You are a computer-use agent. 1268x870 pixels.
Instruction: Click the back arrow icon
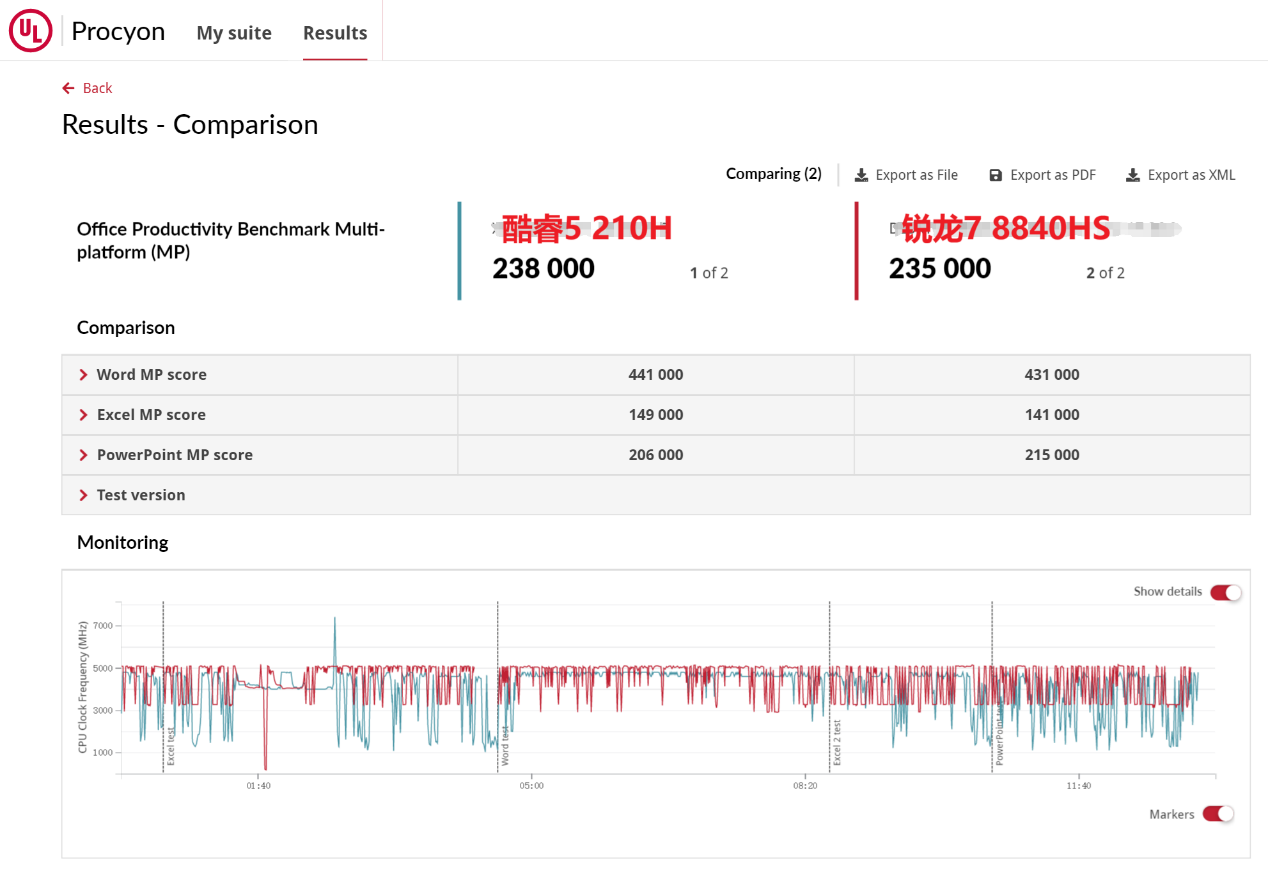click(68, 88)
